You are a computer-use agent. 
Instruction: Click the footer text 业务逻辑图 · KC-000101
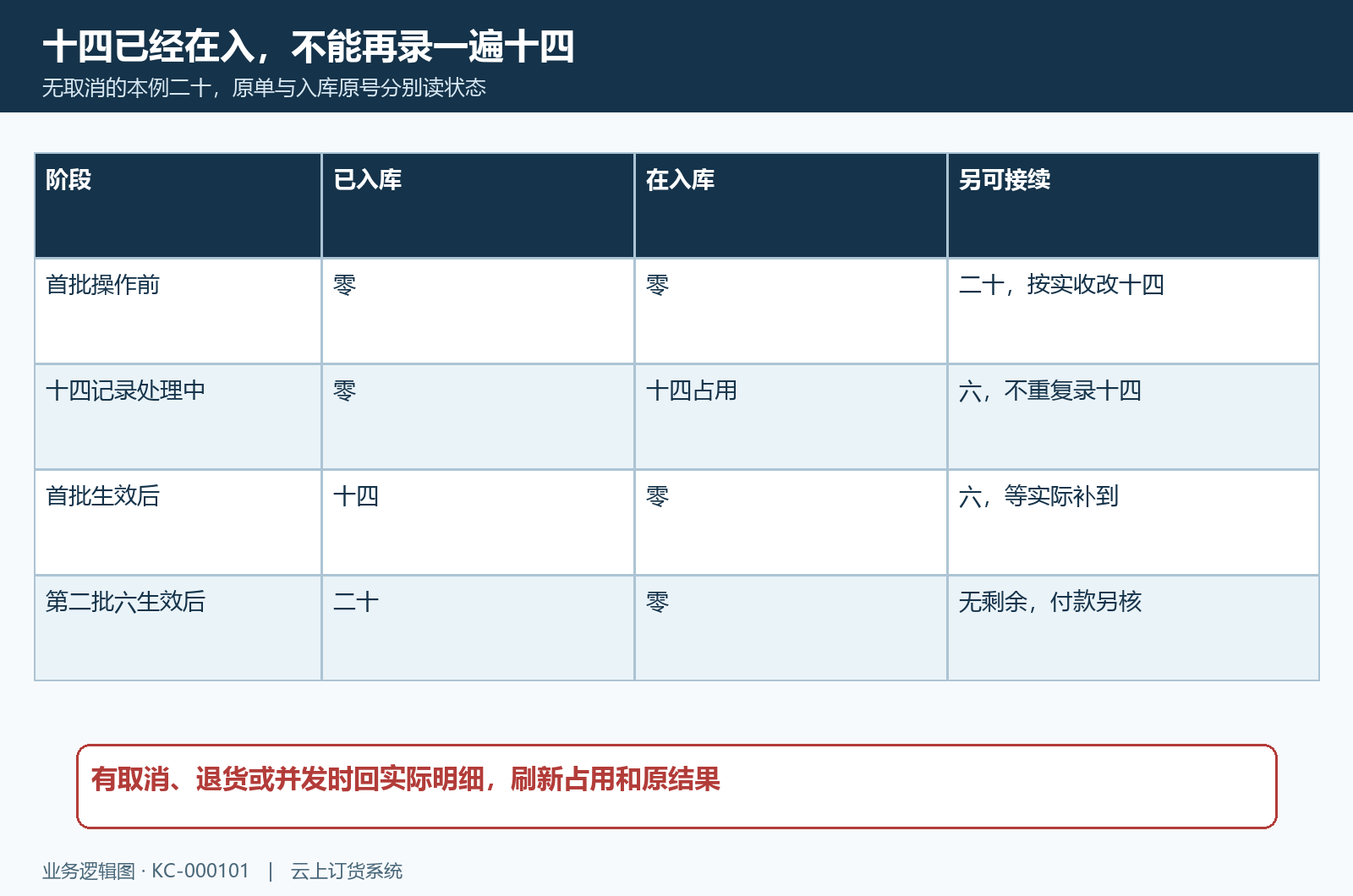(x=146, y=871)
